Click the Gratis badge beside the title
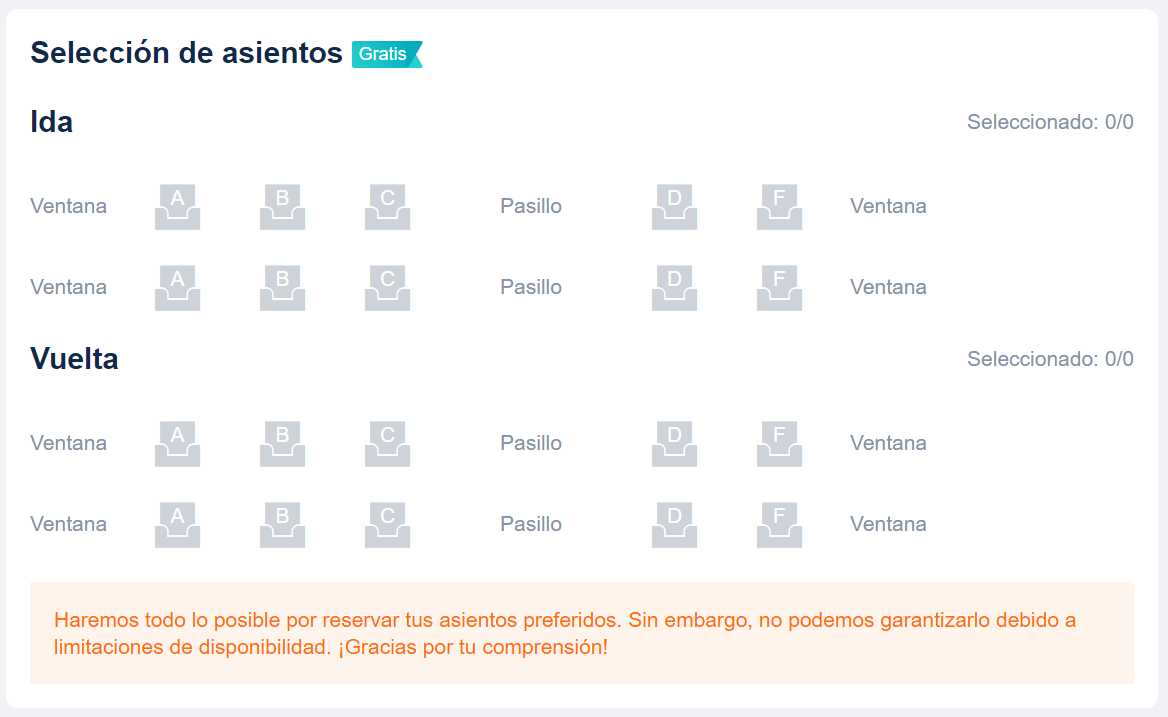Viewport: 1168px width, 717px height. click(x=386, y=54)
